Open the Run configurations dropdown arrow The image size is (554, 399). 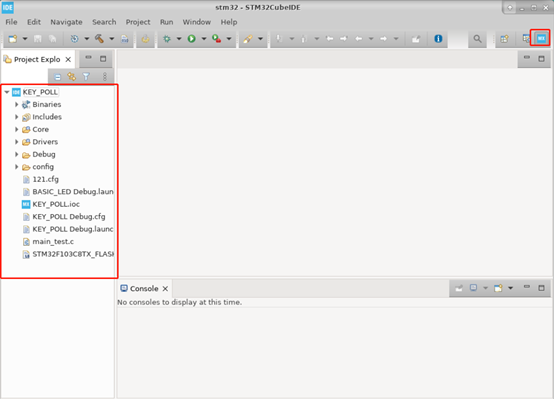tap(204, 39)
